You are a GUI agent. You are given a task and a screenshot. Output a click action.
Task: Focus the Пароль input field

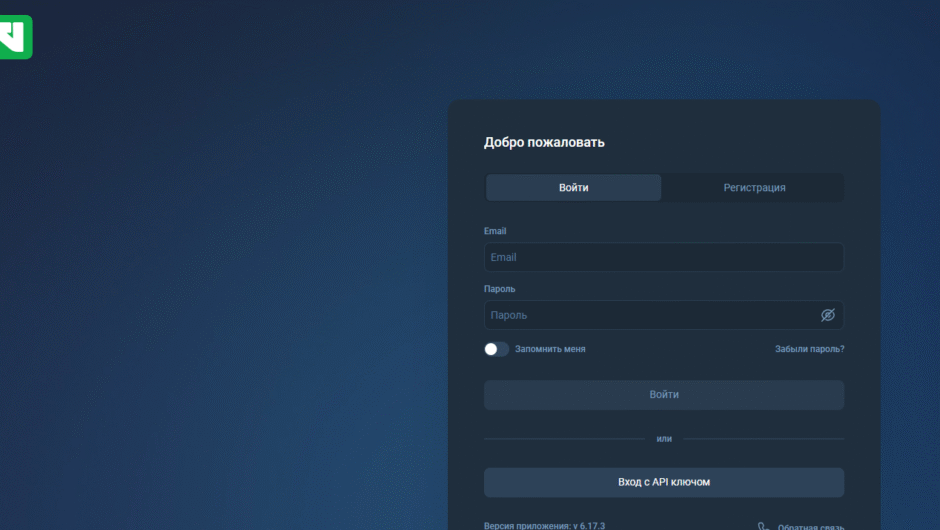[x=650, y=315]
